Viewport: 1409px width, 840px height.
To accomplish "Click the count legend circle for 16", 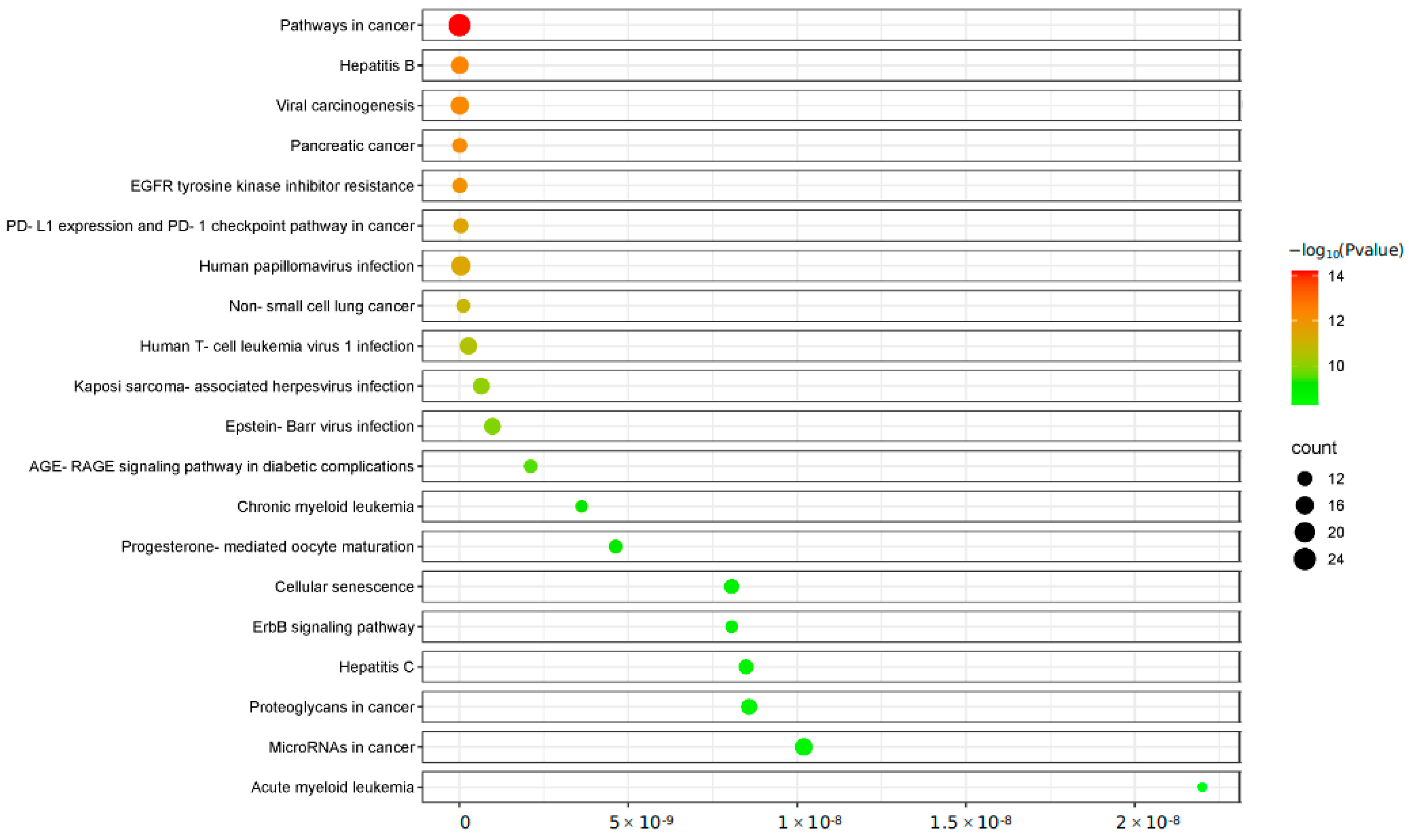I will (1305, 505).
